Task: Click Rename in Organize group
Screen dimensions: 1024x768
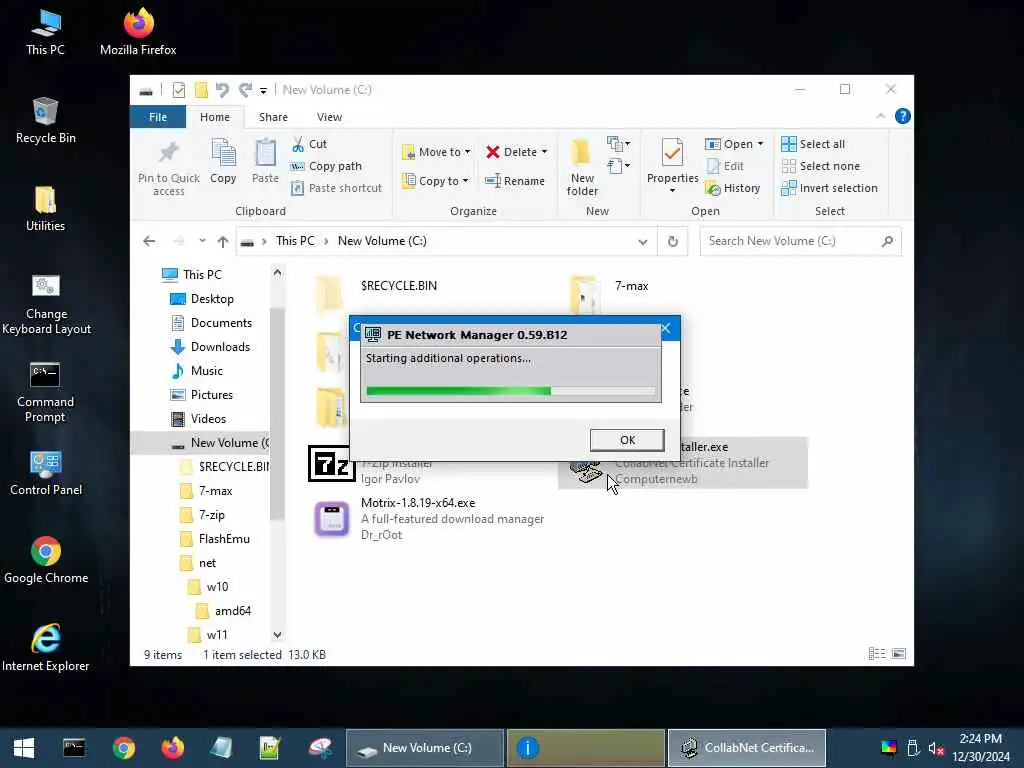Action: click(515, 181)
